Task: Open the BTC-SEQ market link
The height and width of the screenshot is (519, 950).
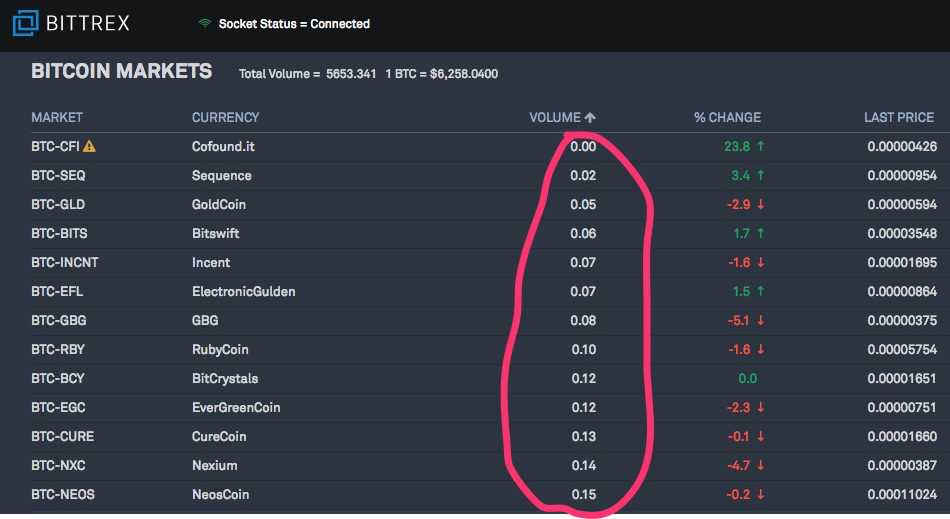Action: (x=58, y=175)
